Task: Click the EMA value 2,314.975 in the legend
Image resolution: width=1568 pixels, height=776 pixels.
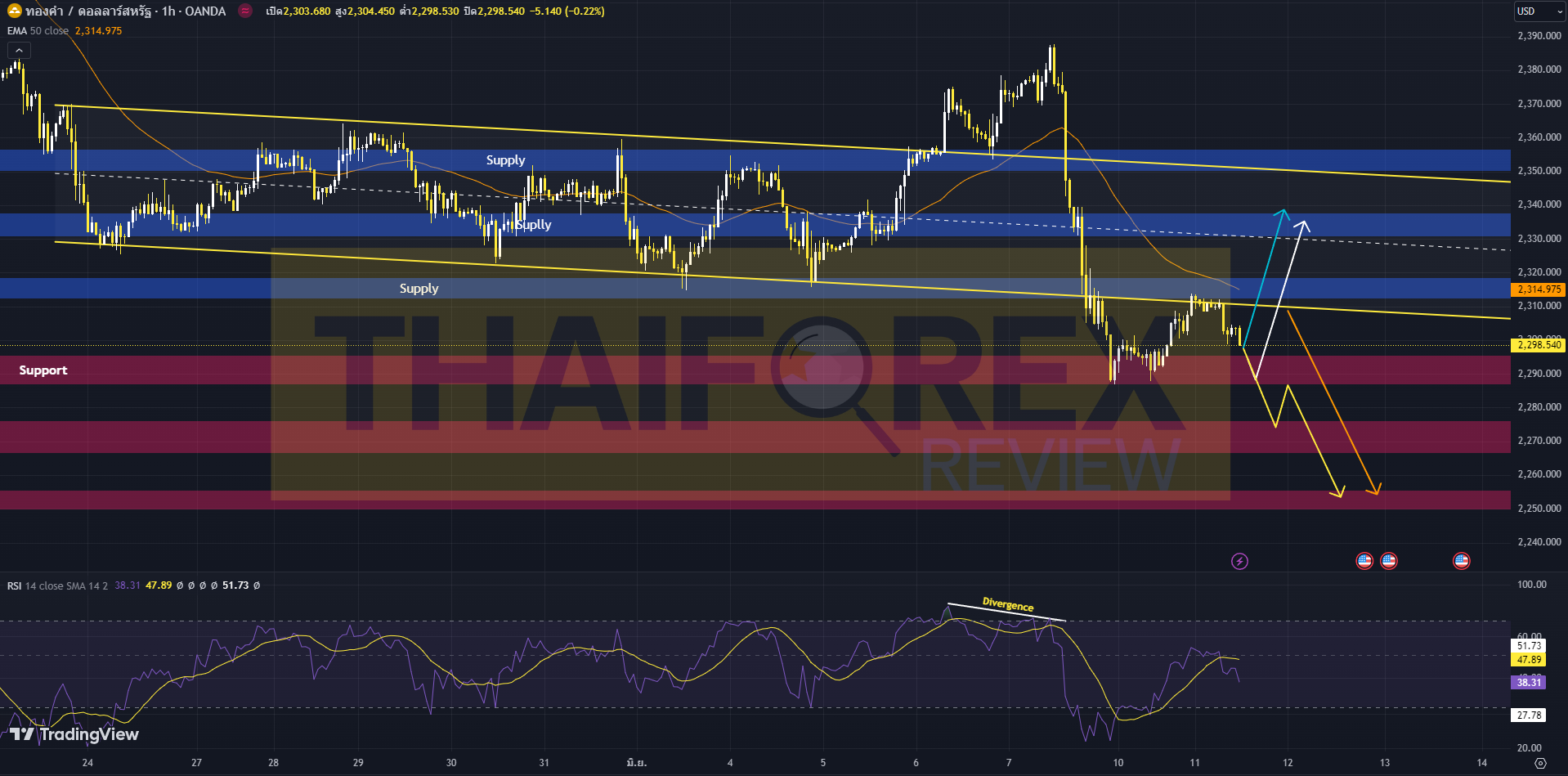Action: [98, 31]
